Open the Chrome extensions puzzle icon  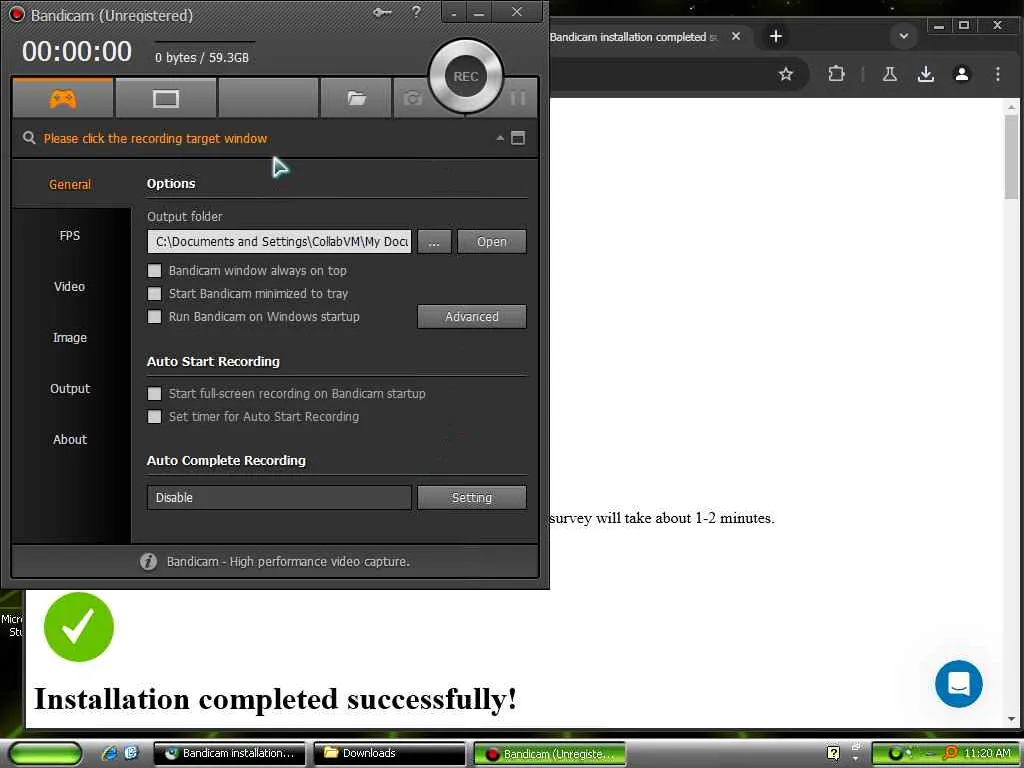pos(836,74)
